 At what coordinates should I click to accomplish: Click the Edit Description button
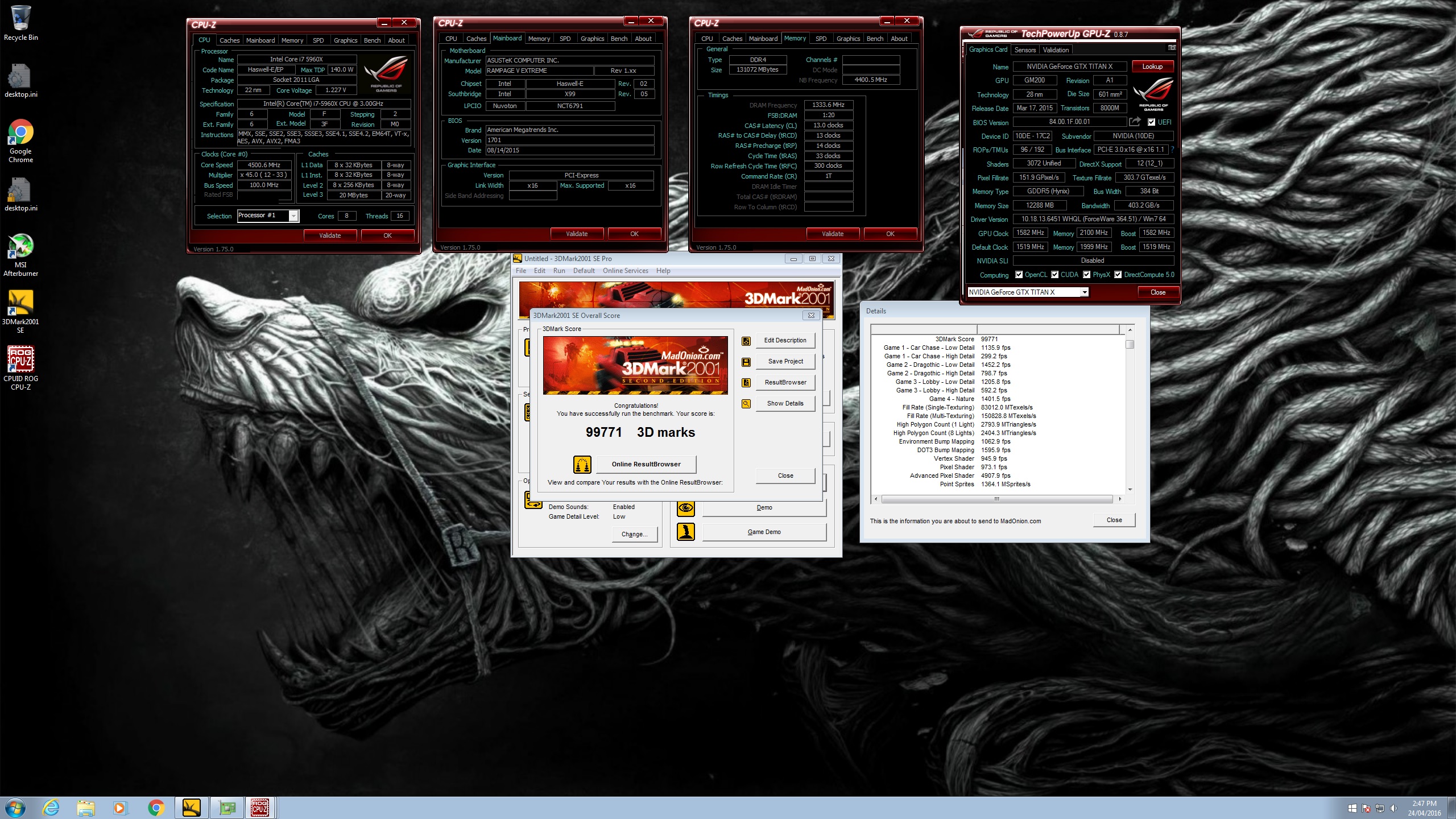[x=785, y=340]
